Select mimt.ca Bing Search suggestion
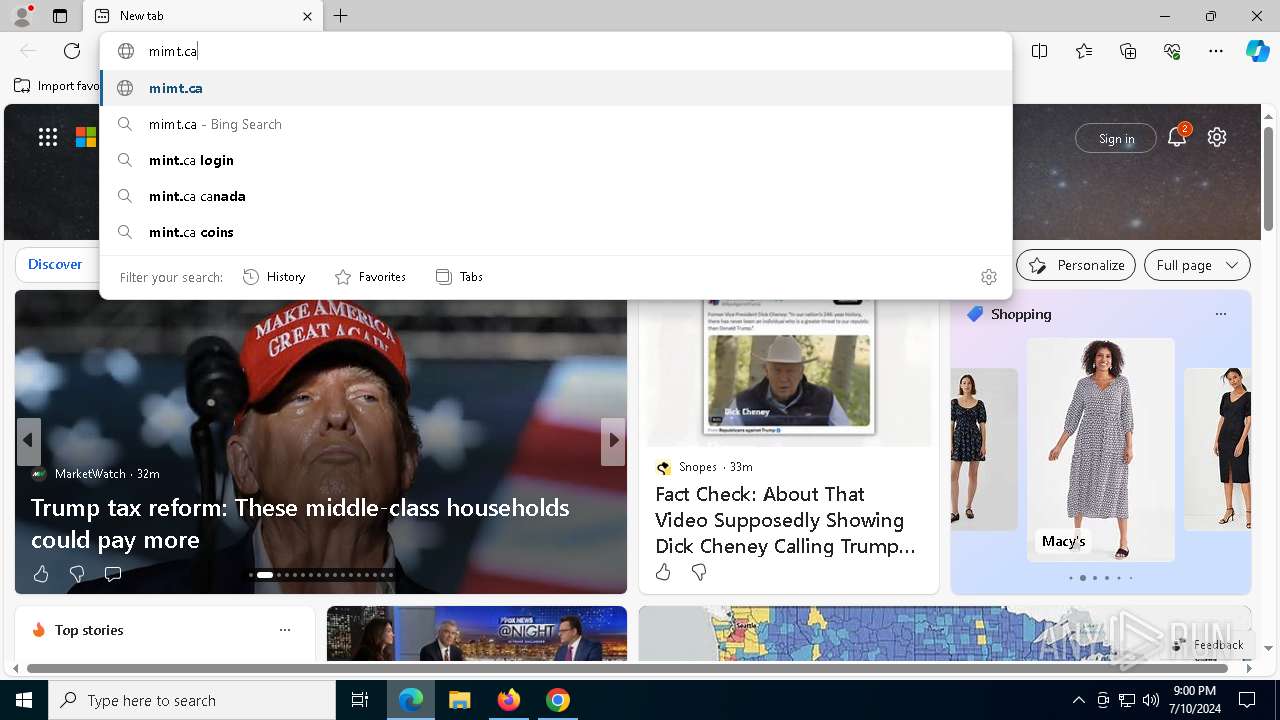This screenshot has height=720, width=1280. [x=556, y=124]
